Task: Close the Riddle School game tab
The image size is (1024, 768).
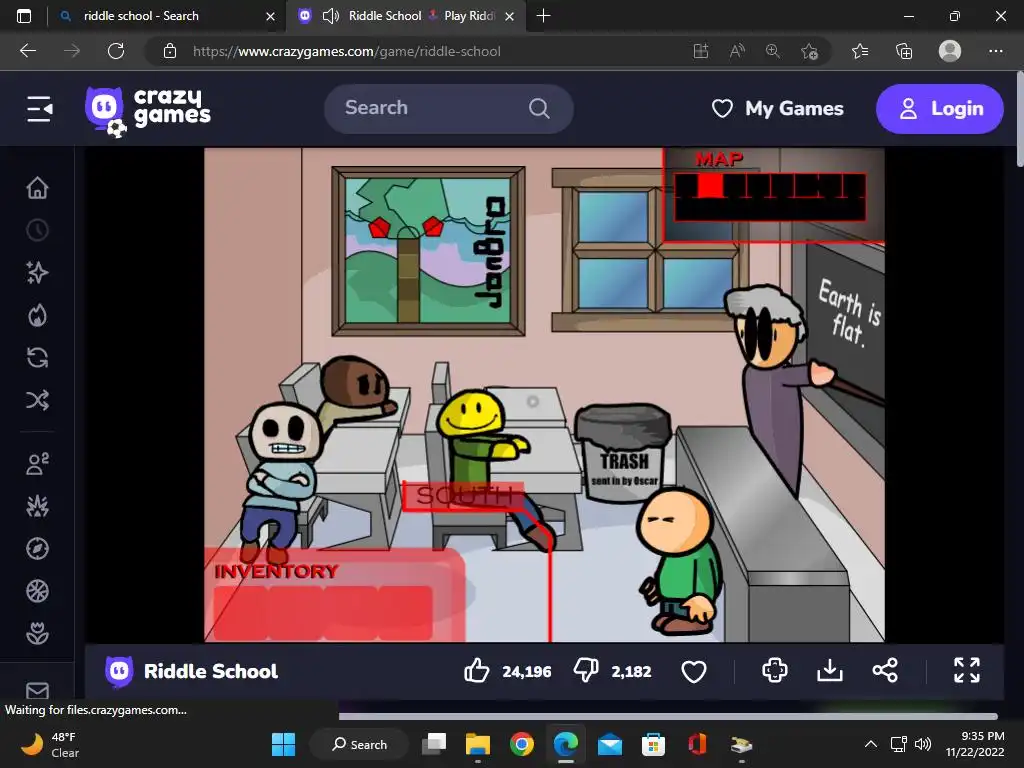Action: pyautogui.click(x=510, y=16)
